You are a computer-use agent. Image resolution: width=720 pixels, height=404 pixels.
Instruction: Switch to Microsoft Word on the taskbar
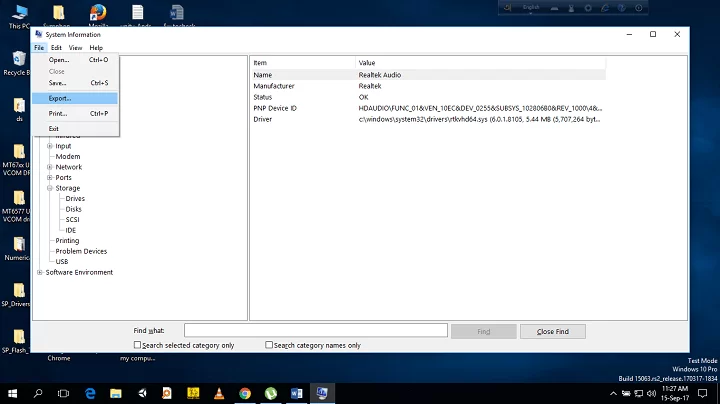point(297,393)
